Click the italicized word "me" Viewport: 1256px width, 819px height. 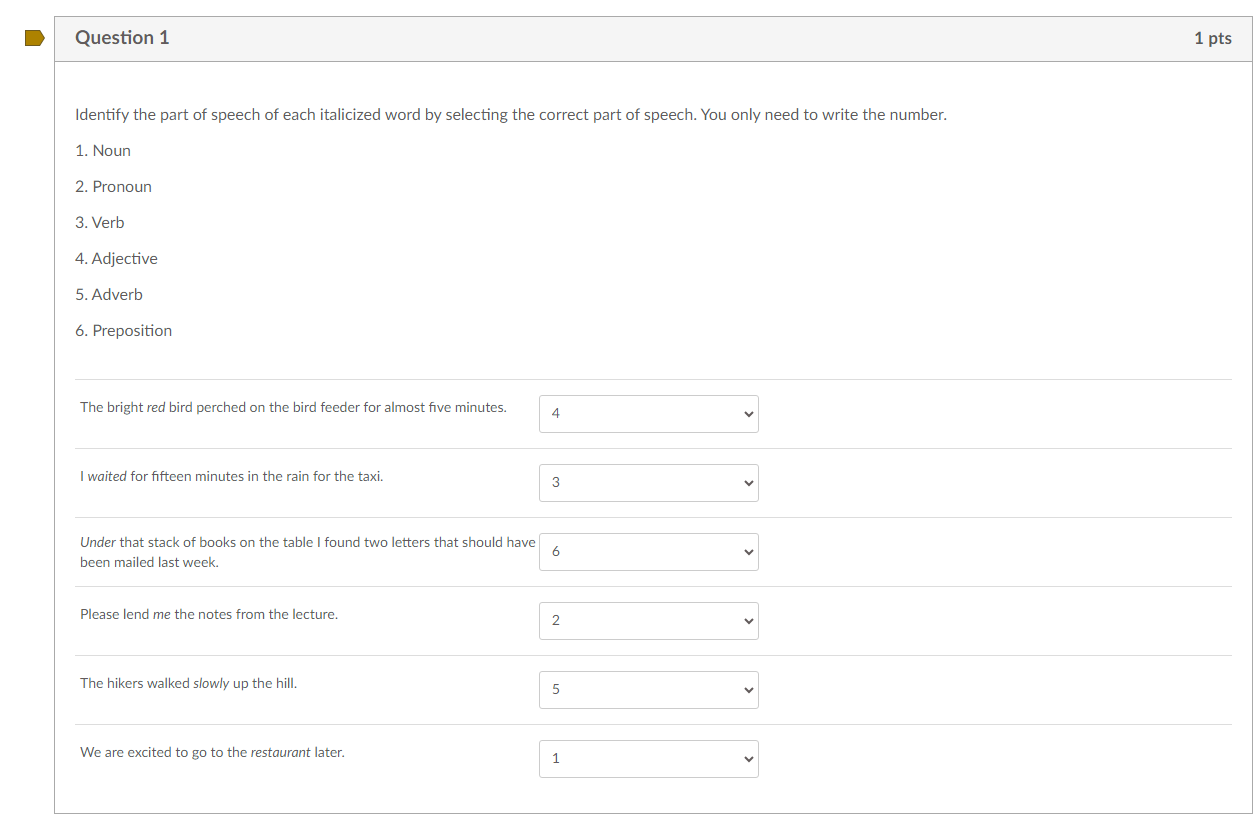click(x=162, y=615)
